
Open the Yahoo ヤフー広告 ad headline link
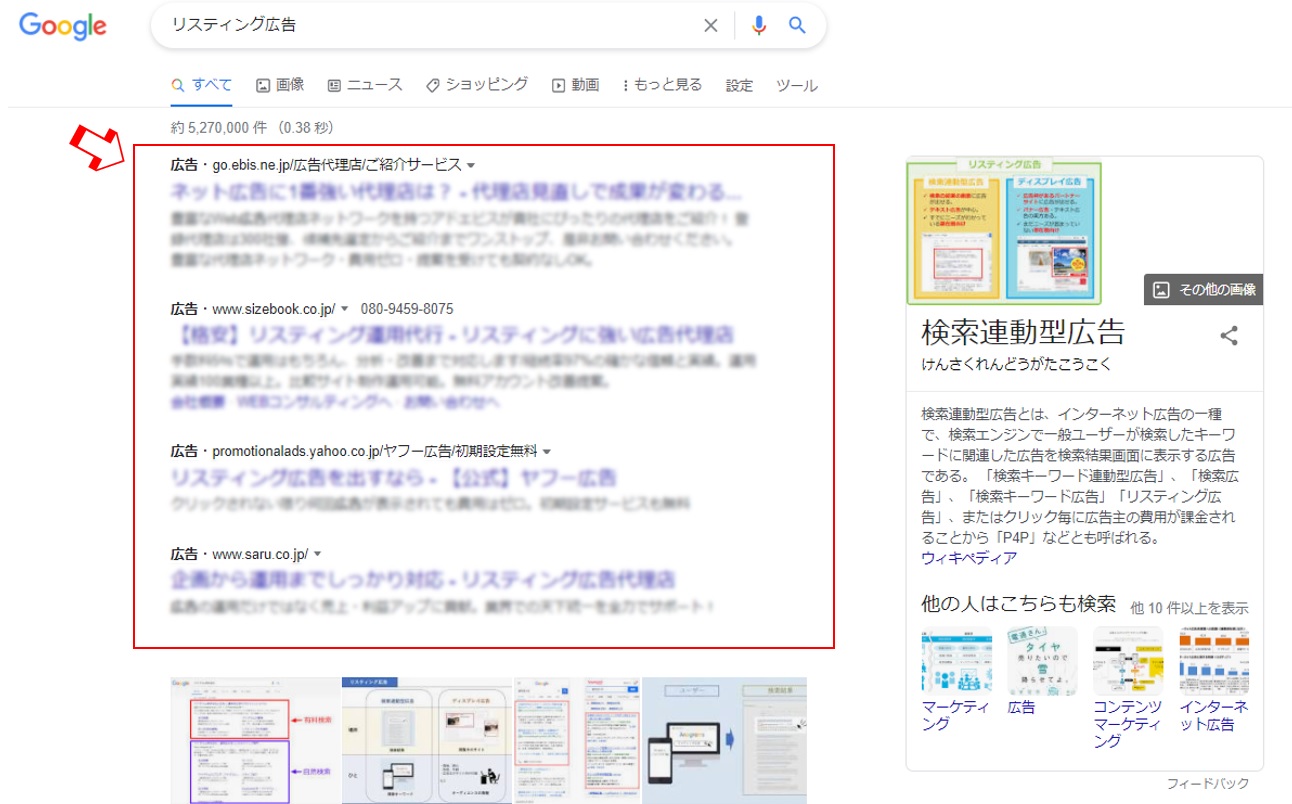click(x=393, y=477)
